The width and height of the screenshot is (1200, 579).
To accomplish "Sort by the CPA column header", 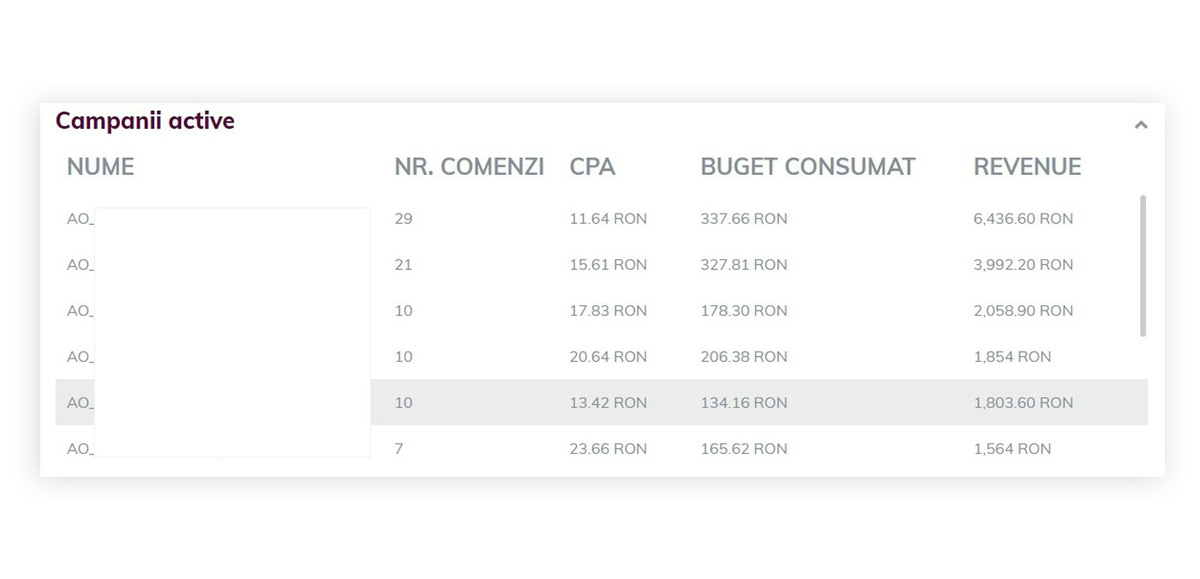I will point(592,167).
